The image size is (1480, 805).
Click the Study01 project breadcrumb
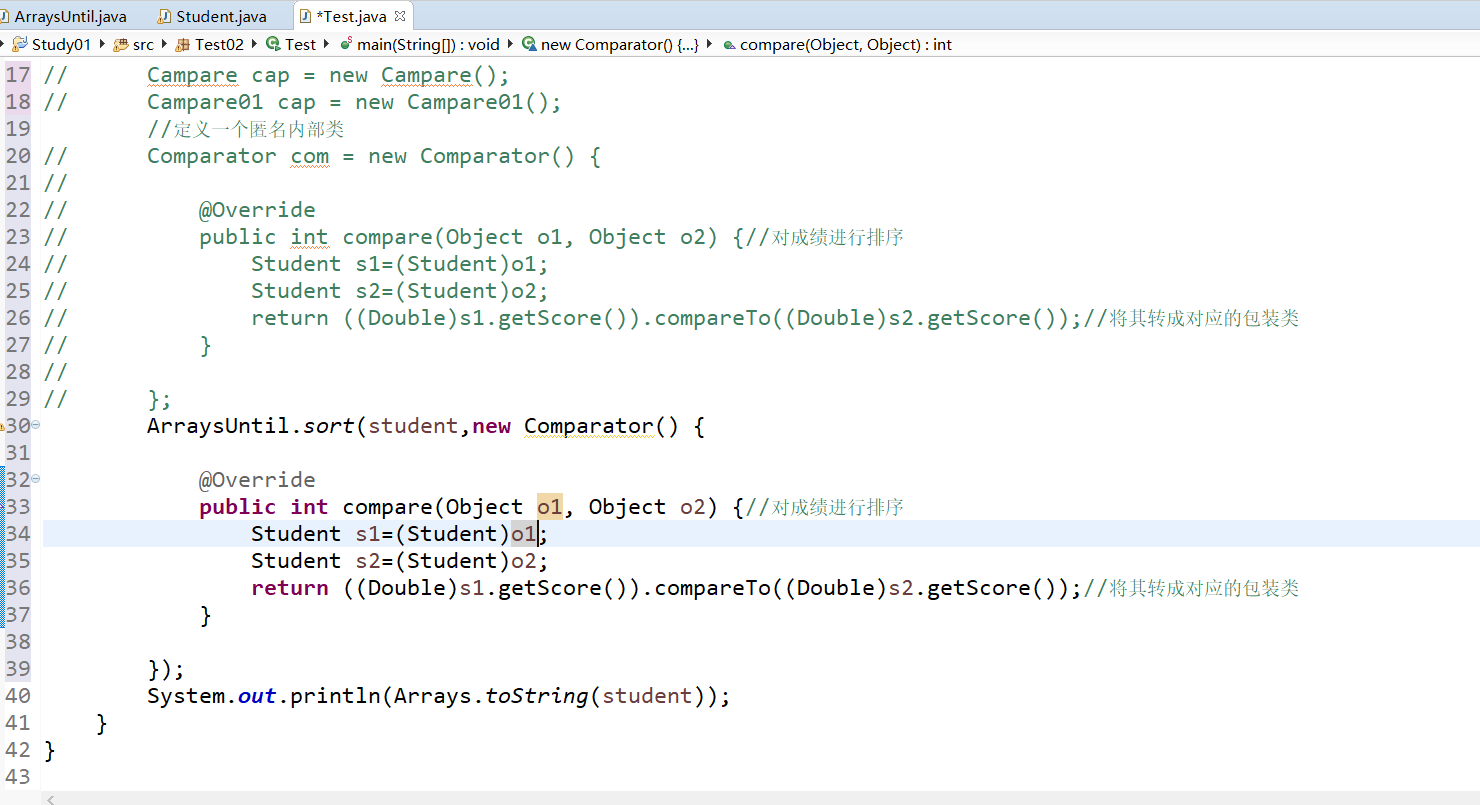[x=52, y=44]
